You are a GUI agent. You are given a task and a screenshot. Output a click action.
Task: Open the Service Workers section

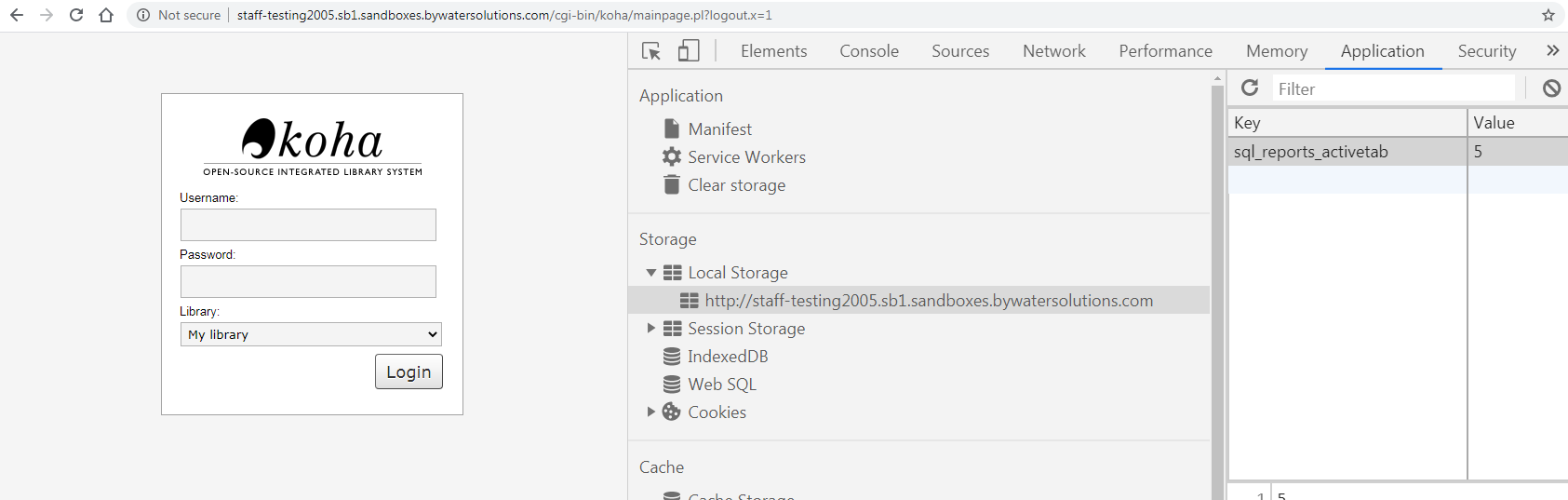[746, 157]
